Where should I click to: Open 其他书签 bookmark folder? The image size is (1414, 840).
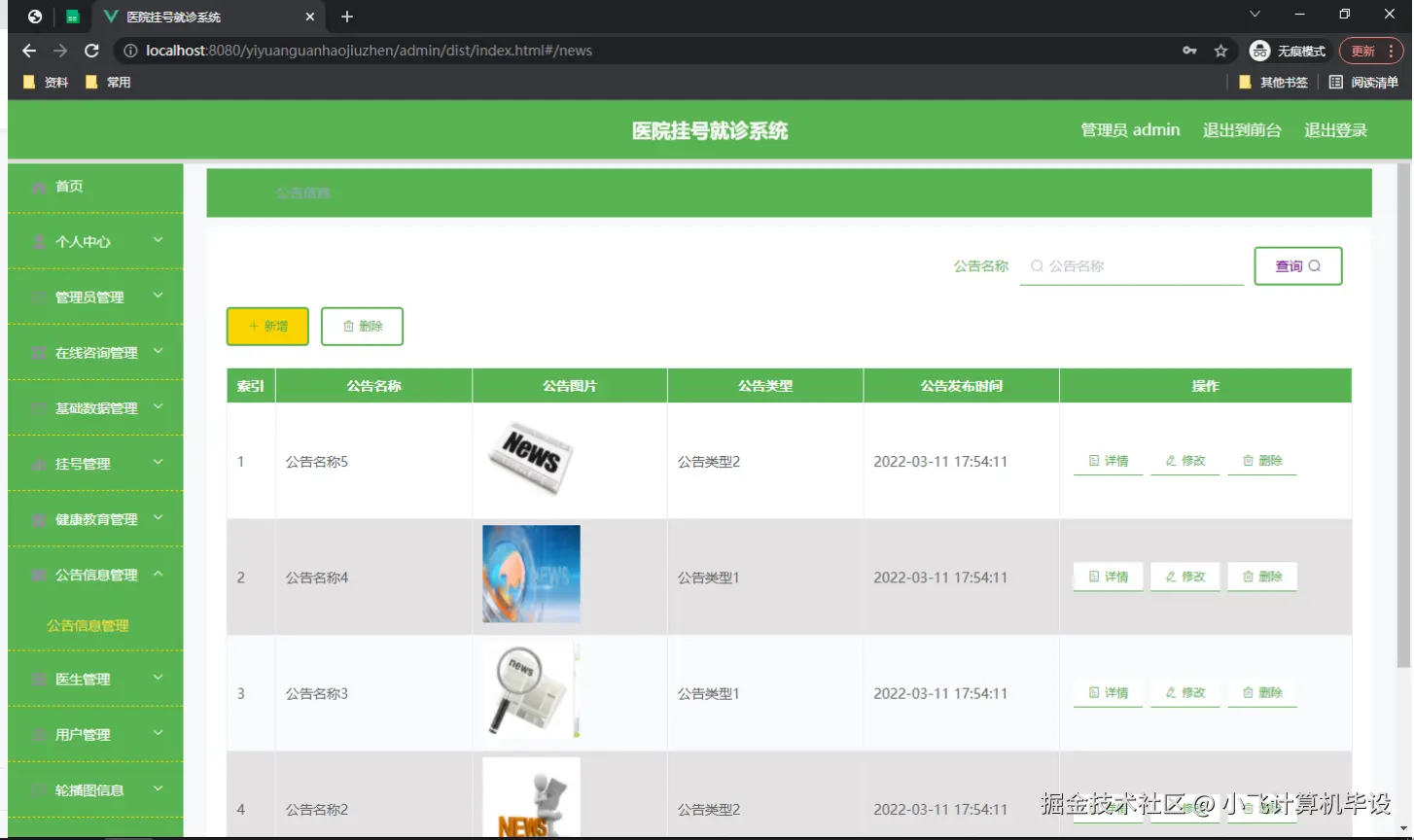(1273, 83)
